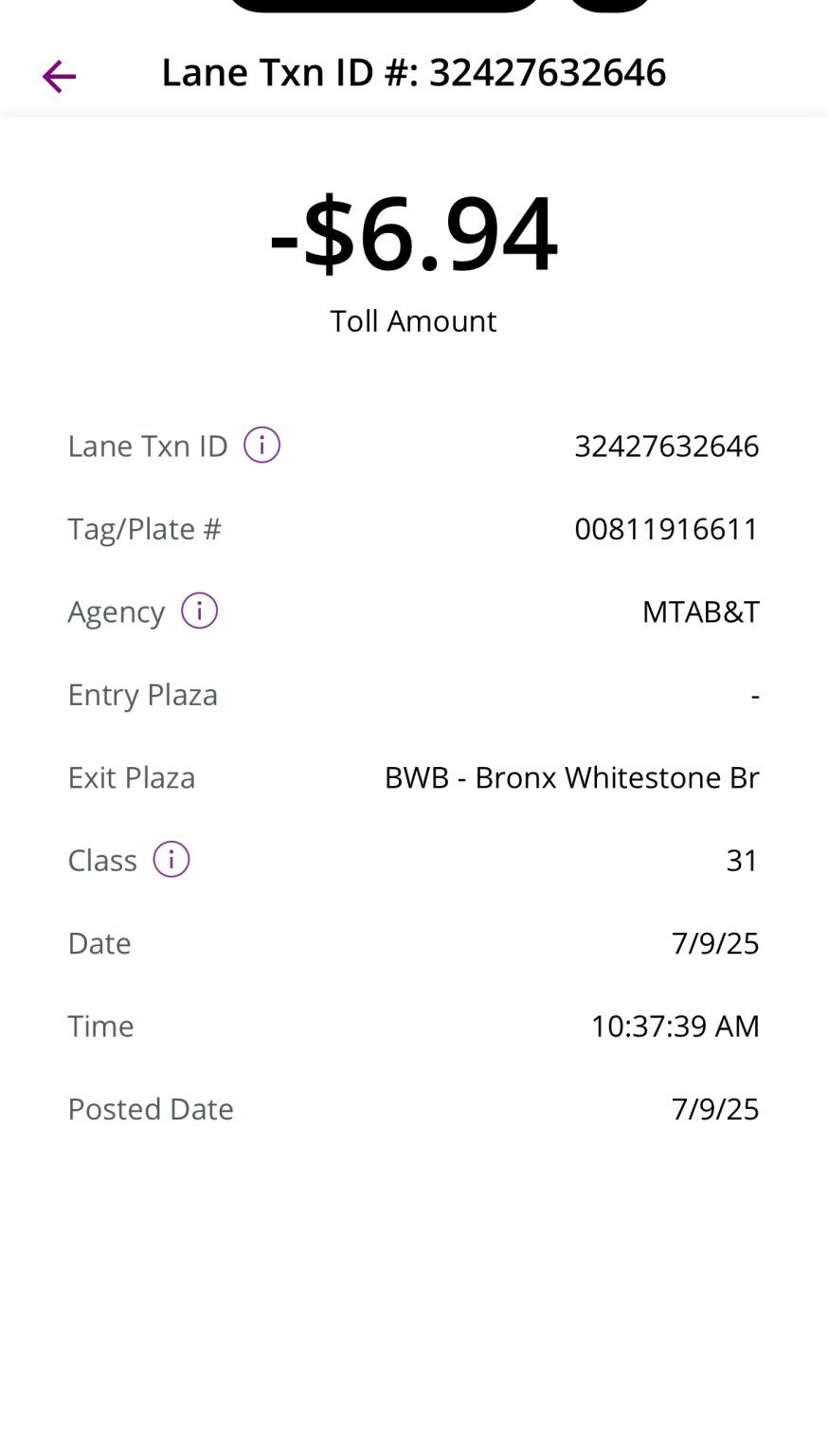Click the header title Lane Txn ID #
The width and height of the screenshot is (828, 1456).
tap(413, 73)
